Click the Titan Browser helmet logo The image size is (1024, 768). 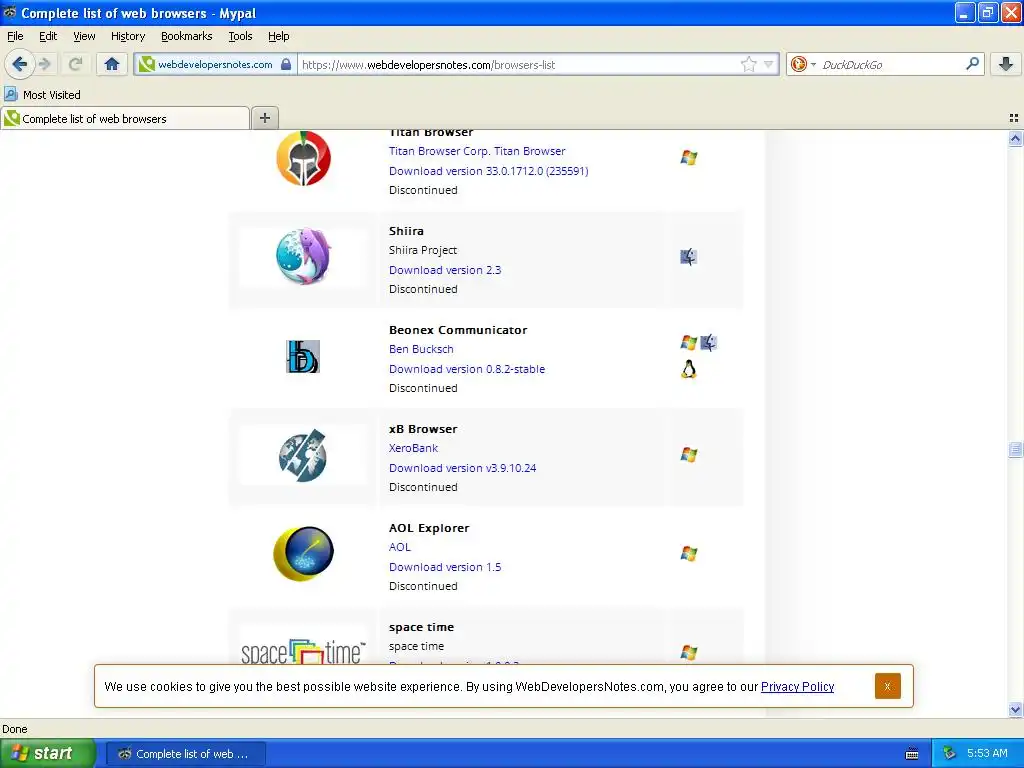coord(303,158)
